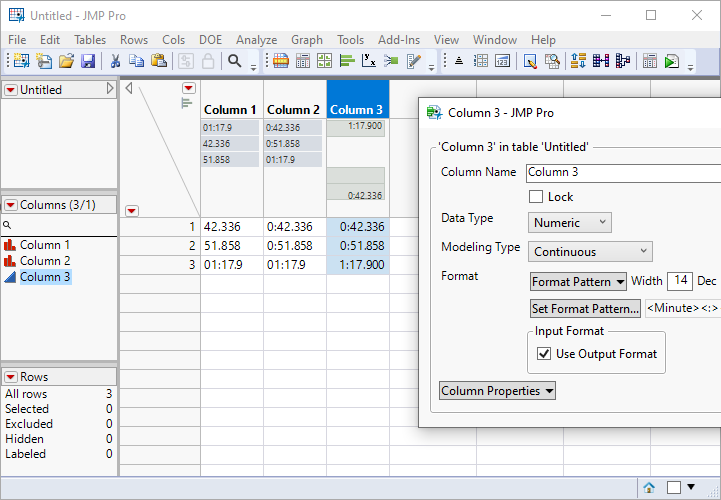Select the Column 2 header

293,109
